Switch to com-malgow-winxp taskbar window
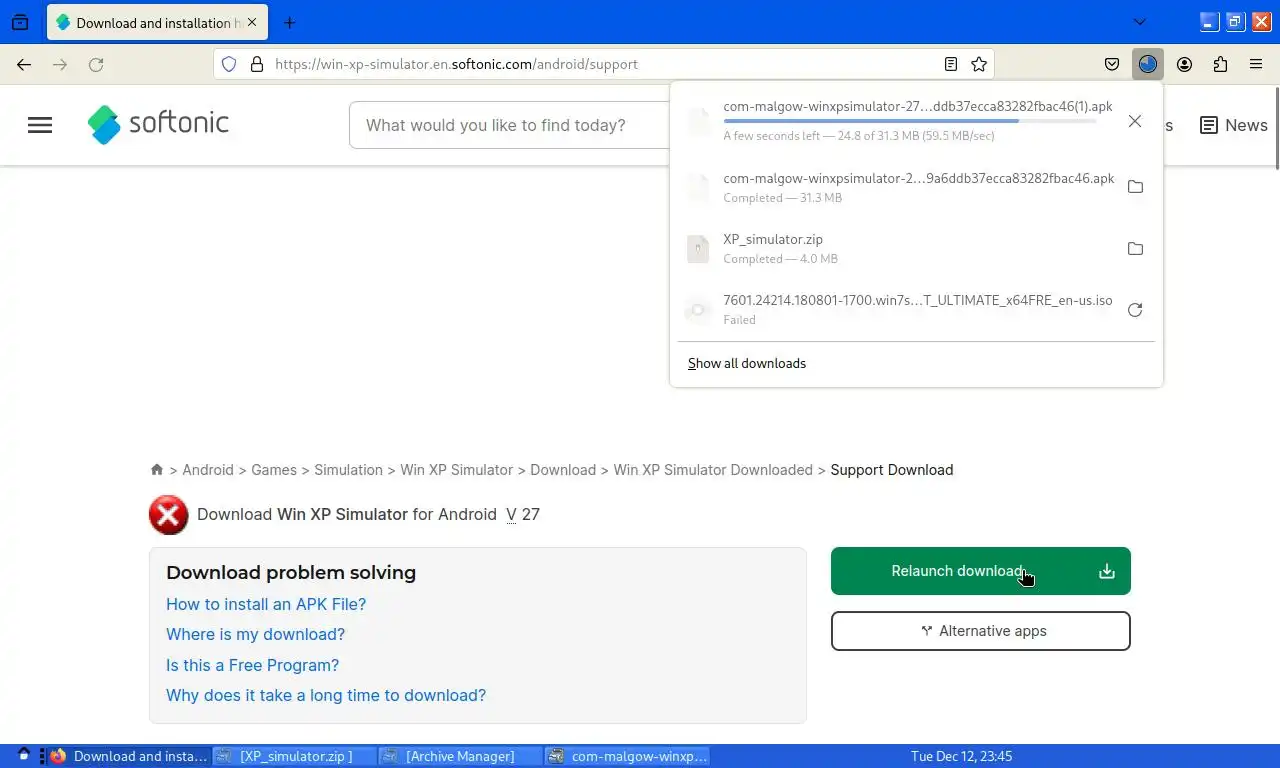 [627, 756]
